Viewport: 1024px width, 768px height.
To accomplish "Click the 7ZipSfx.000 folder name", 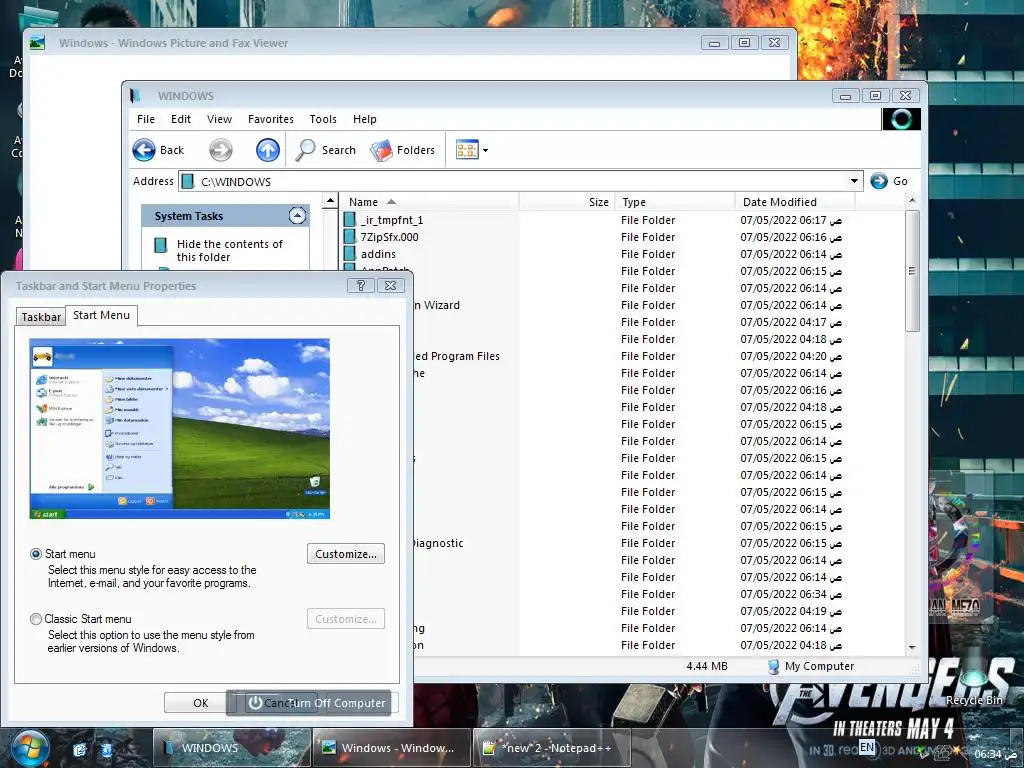I will tap(389, 237).
